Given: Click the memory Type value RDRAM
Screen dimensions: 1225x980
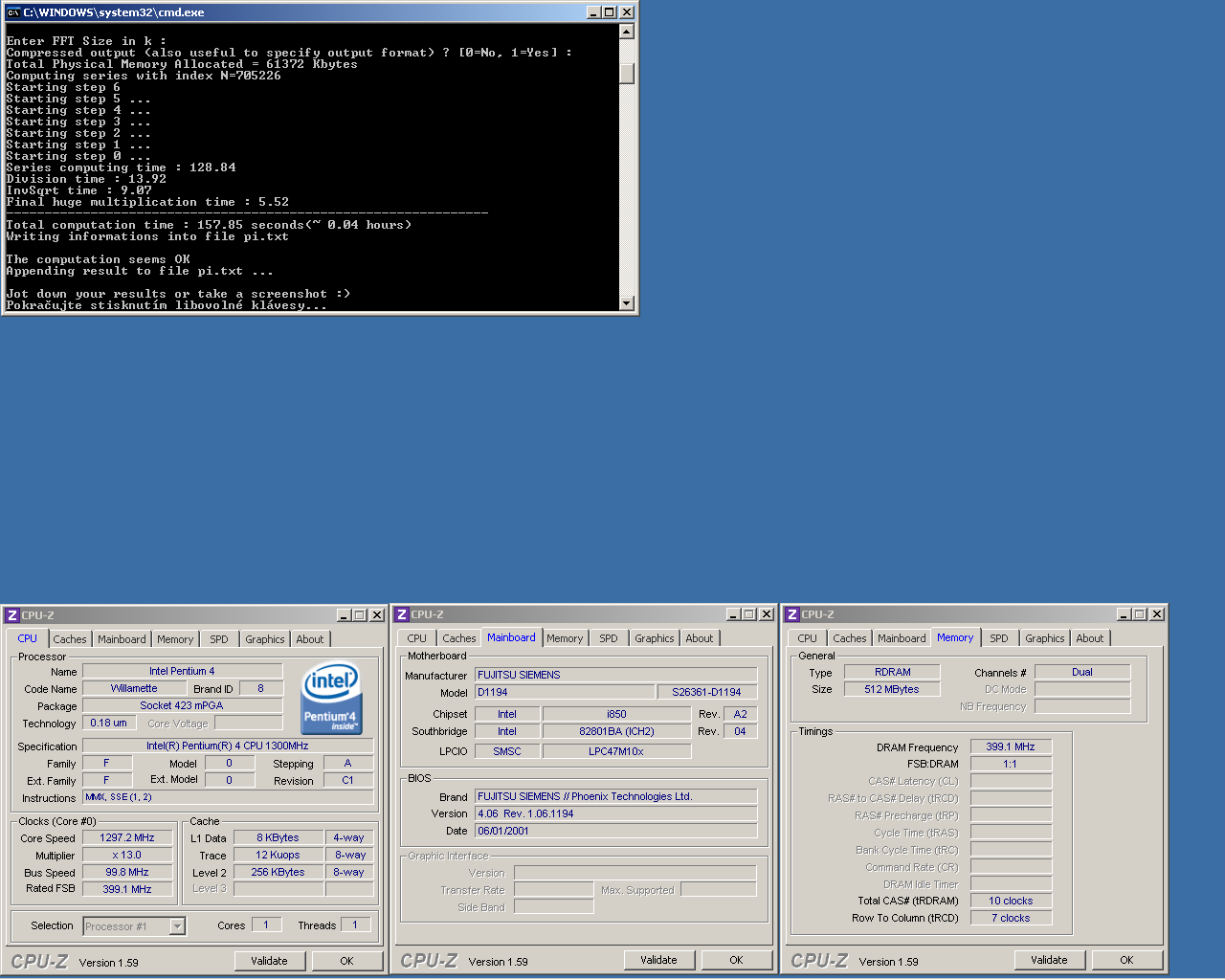Looking at the screenshot, I should 892,672.
